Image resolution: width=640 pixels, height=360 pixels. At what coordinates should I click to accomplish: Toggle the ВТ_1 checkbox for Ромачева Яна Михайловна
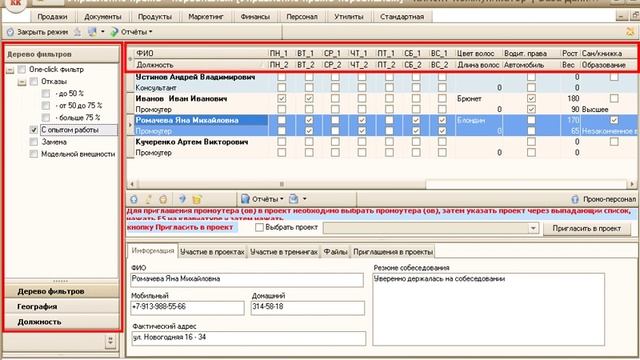pyautogui.click(x=309, y=120)
